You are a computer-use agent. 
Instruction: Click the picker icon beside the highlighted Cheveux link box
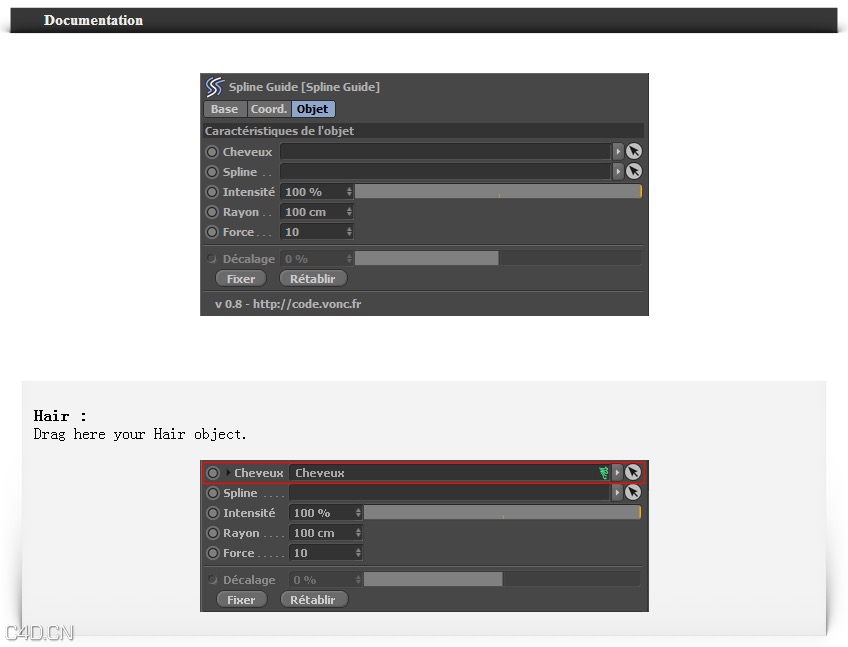click(634, 472)
